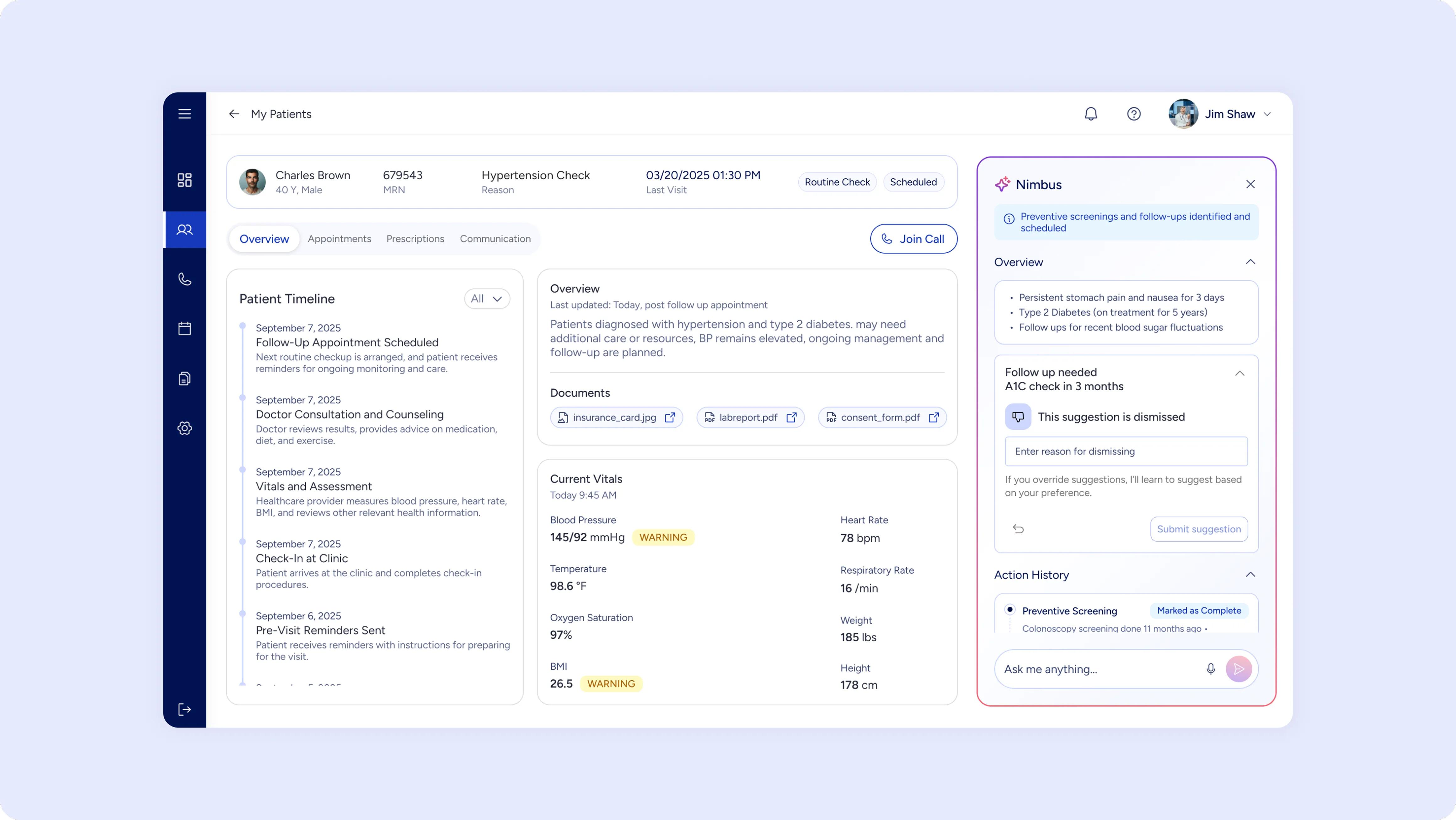This screenshot has height=820, width=1456.
Task: Select Preventive Screening radio marker
Action: [1009, 610]
